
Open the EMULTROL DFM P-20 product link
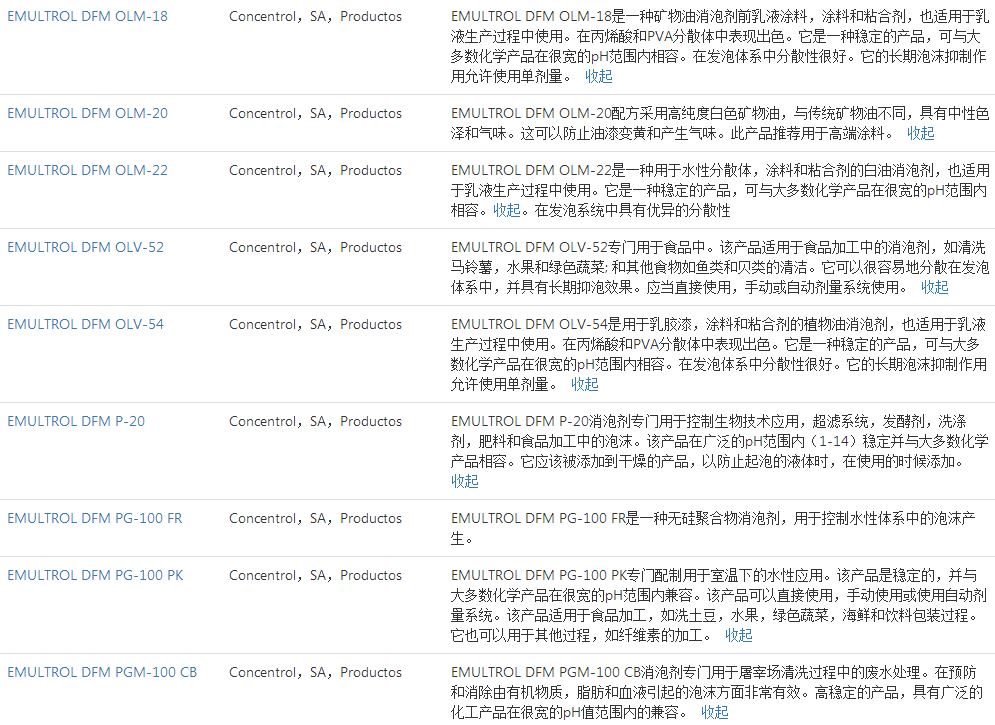[76, 421]
